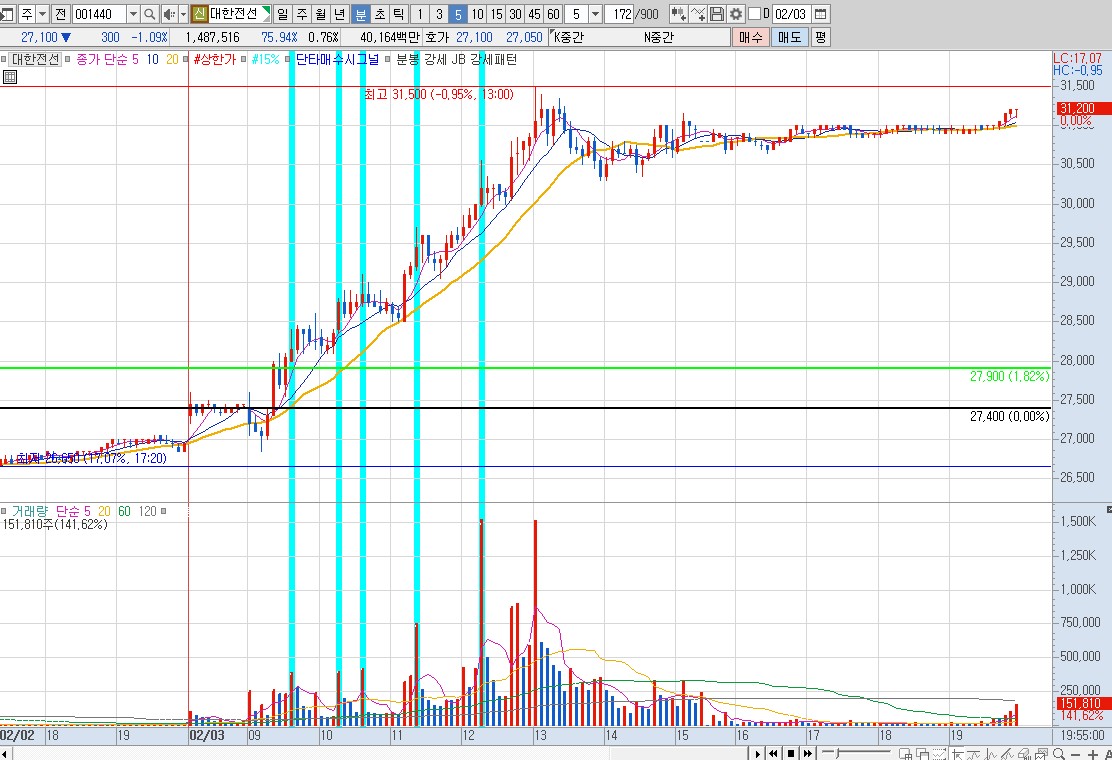
Task: Set the 60-minute interval
Action: pyautogui.click(x=554, y=13)
